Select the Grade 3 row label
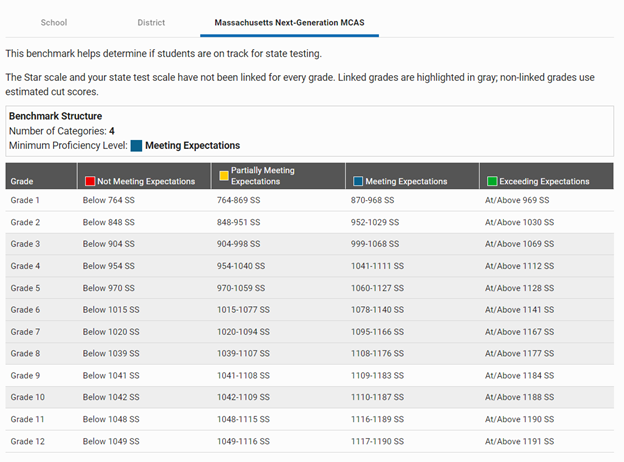The width and height of the screenshot is (624, 462). point(25,244)
